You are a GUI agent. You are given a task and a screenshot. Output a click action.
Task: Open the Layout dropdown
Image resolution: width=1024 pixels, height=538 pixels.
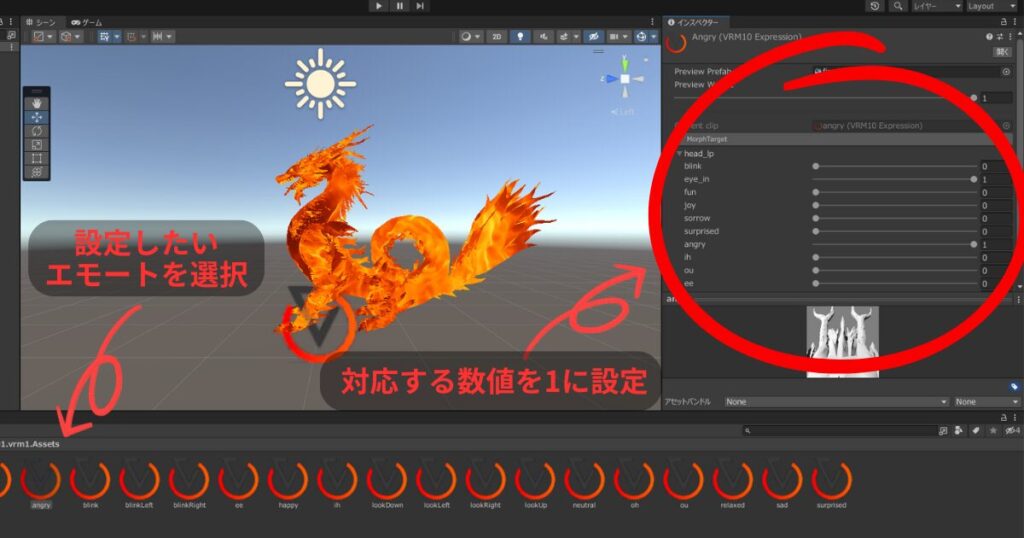pyautogui.click(x=992, y=6)
